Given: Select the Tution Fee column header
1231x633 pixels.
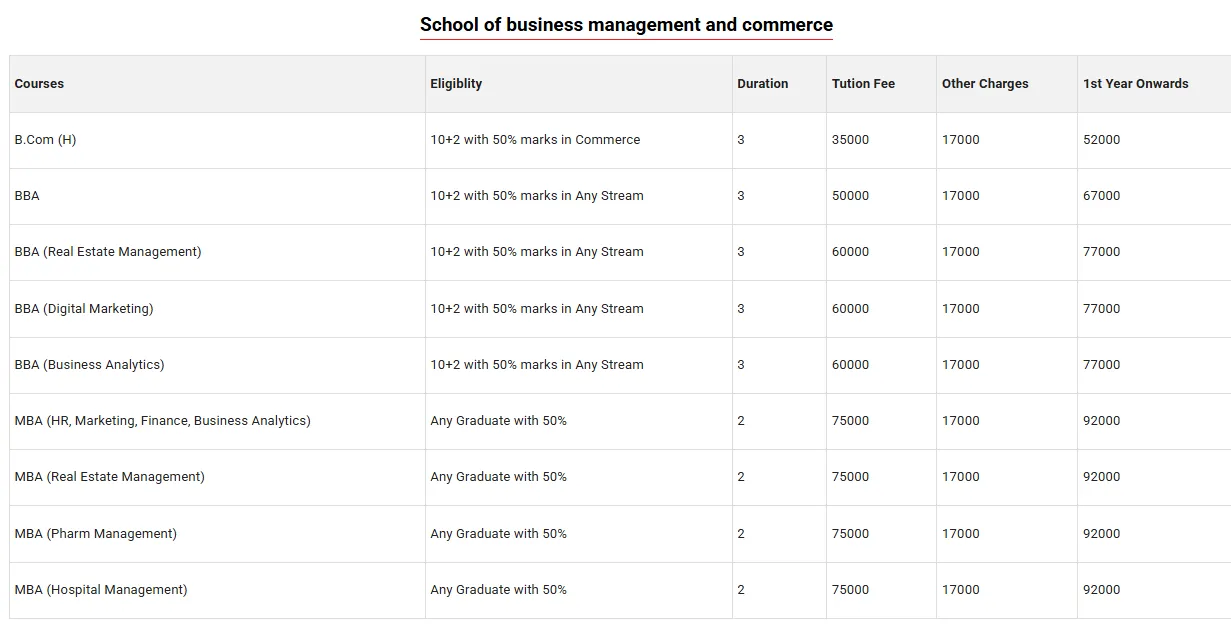Looking at the screenshot, I should click(863, 84).
